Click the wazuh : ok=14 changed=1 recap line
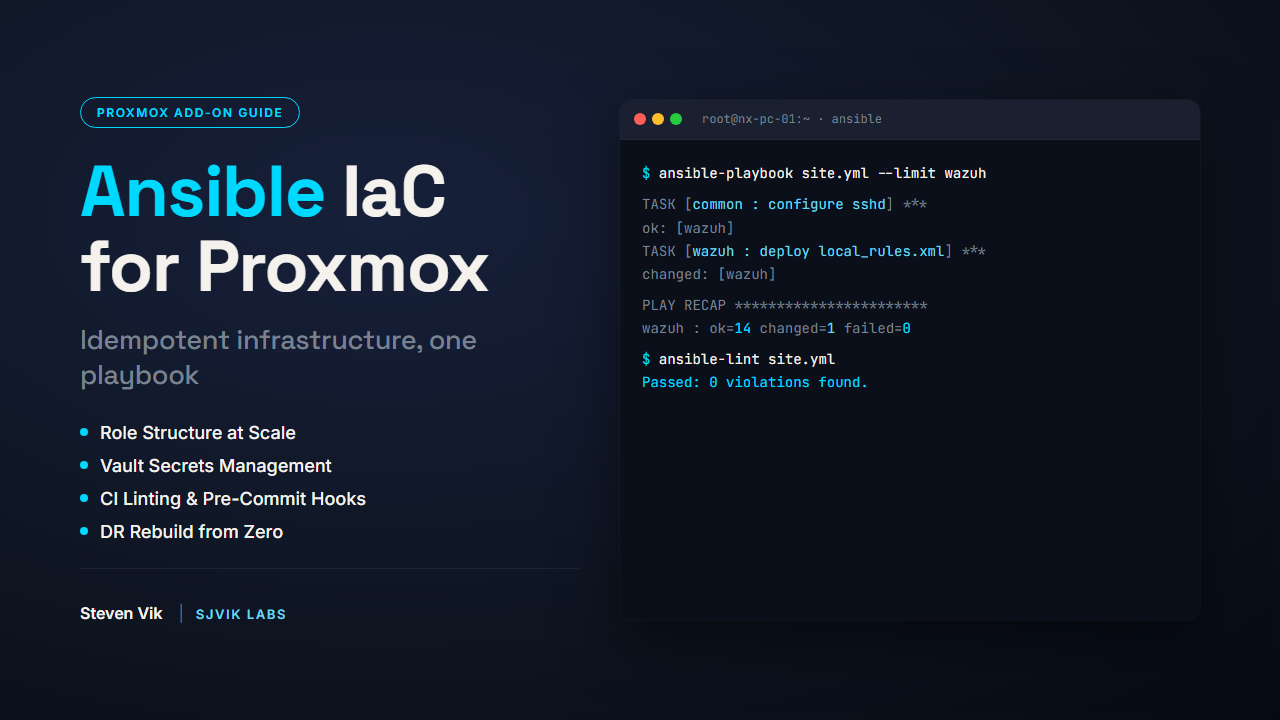1280x720 pixels. click(x=776, y=328)
